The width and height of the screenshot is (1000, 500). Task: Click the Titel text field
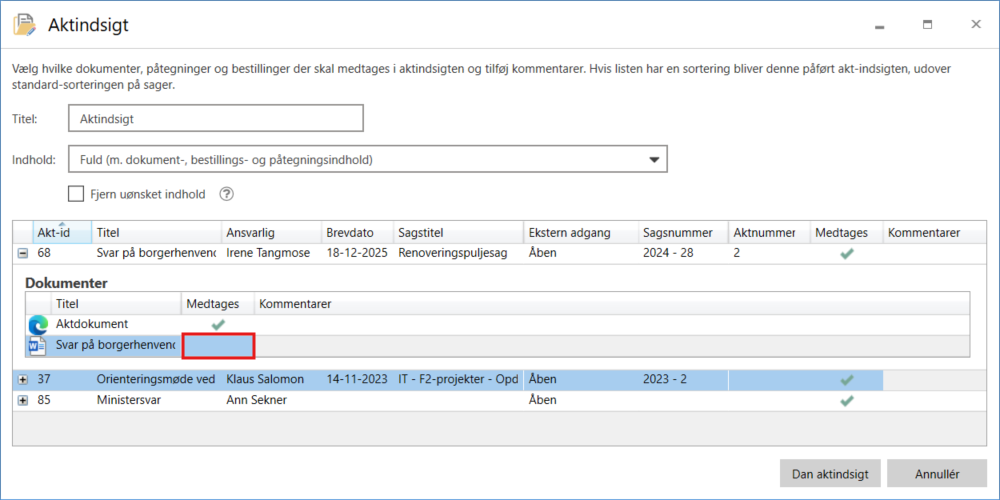click(215, 118)
